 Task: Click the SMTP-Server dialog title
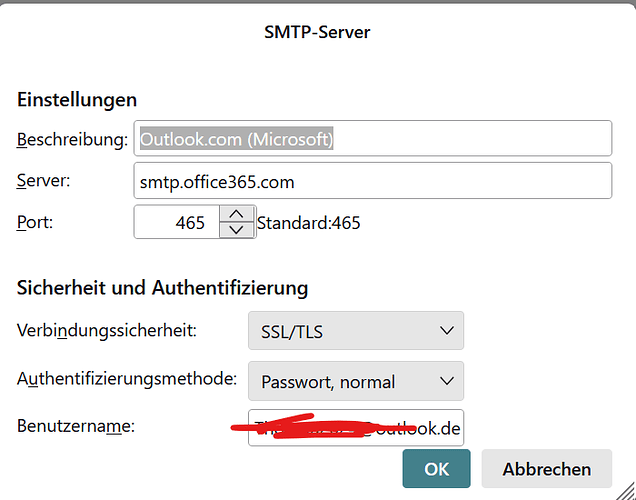[x=317, y=32]
